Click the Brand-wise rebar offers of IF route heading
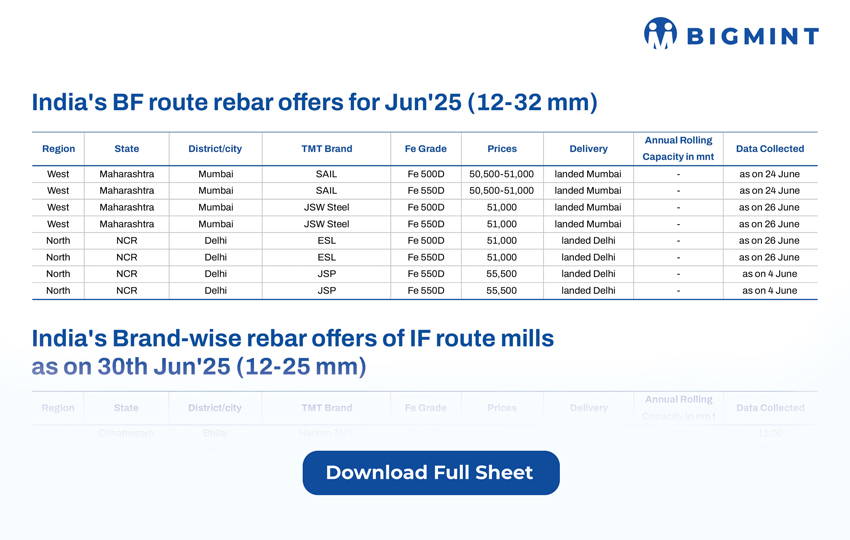 pyautogui.click(x=293, y=338)
